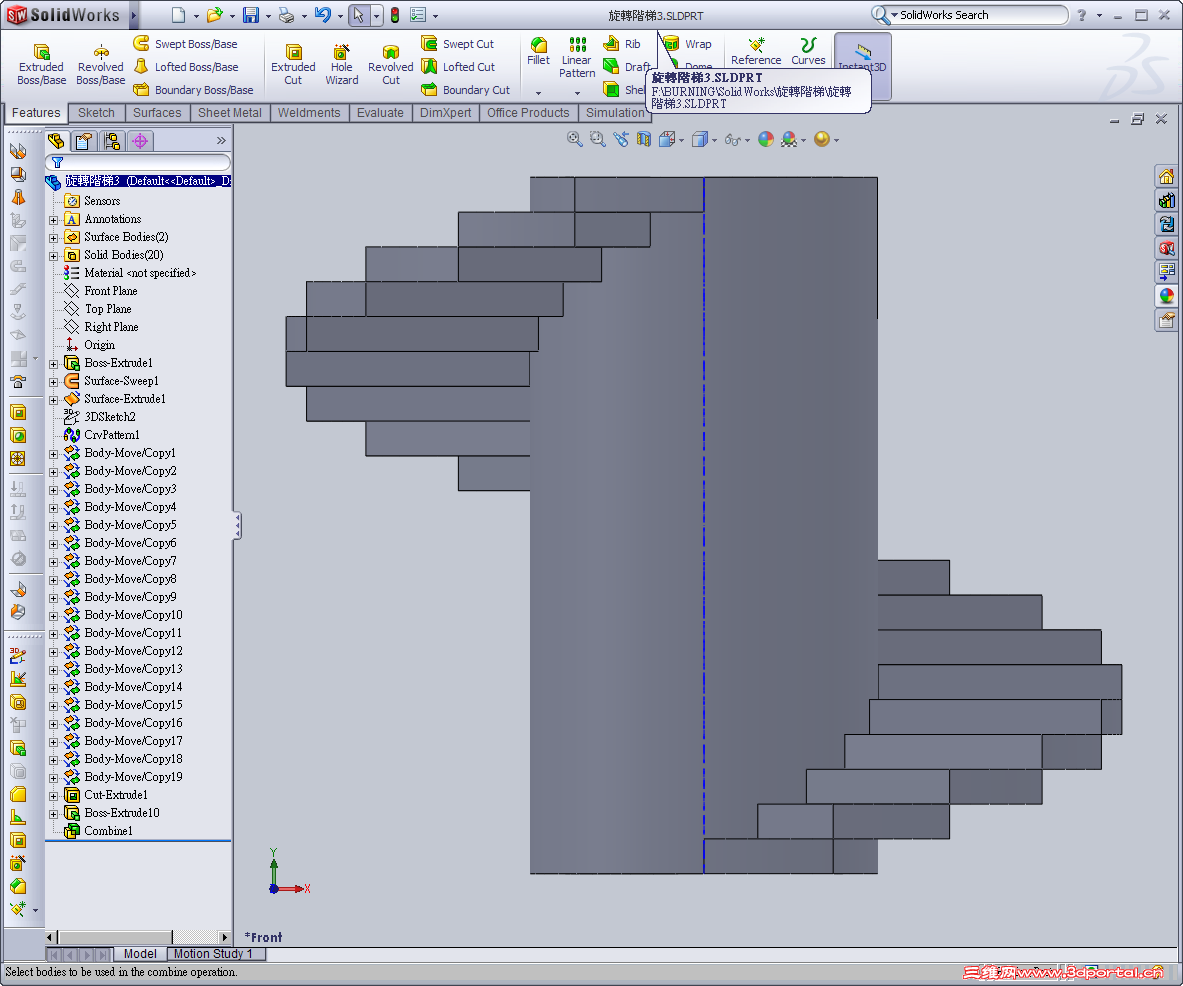Open the Display Style dropdown arrow

point(714,140)
